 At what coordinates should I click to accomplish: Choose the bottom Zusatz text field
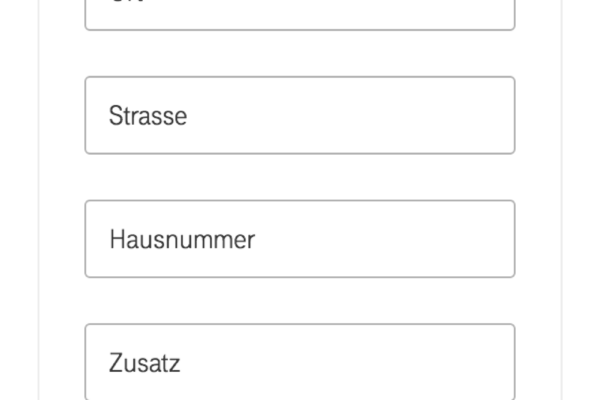(x=300, y=362)
